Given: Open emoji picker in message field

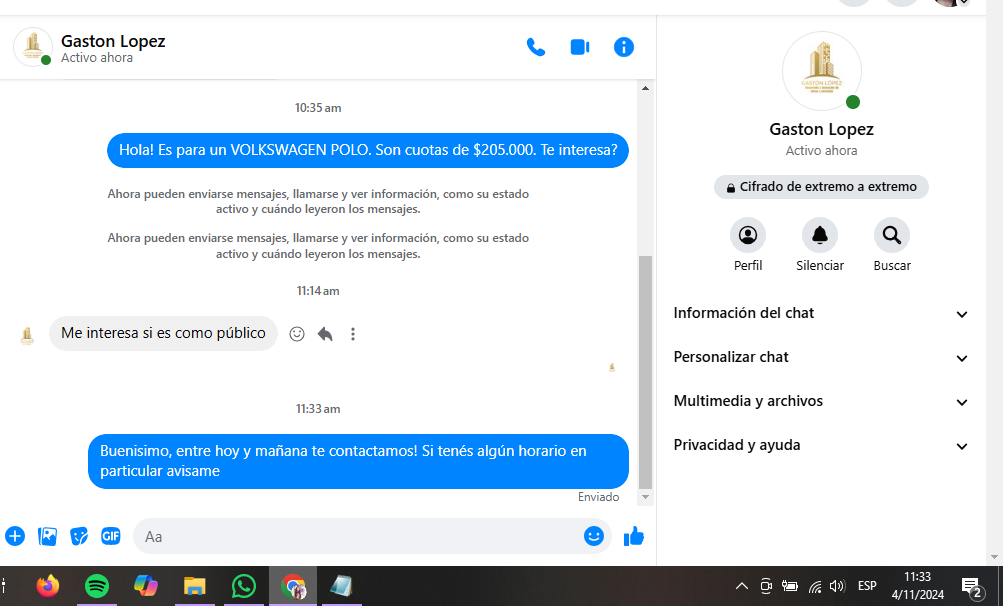Looking at the screenshot, I should tap(594, 536).
